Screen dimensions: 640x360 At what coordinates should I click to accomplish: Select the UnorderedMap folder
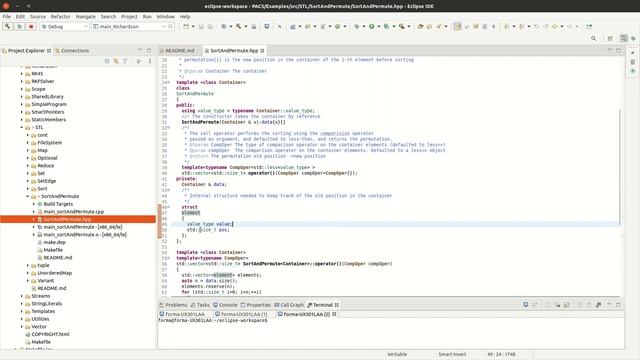pos(54,273)
